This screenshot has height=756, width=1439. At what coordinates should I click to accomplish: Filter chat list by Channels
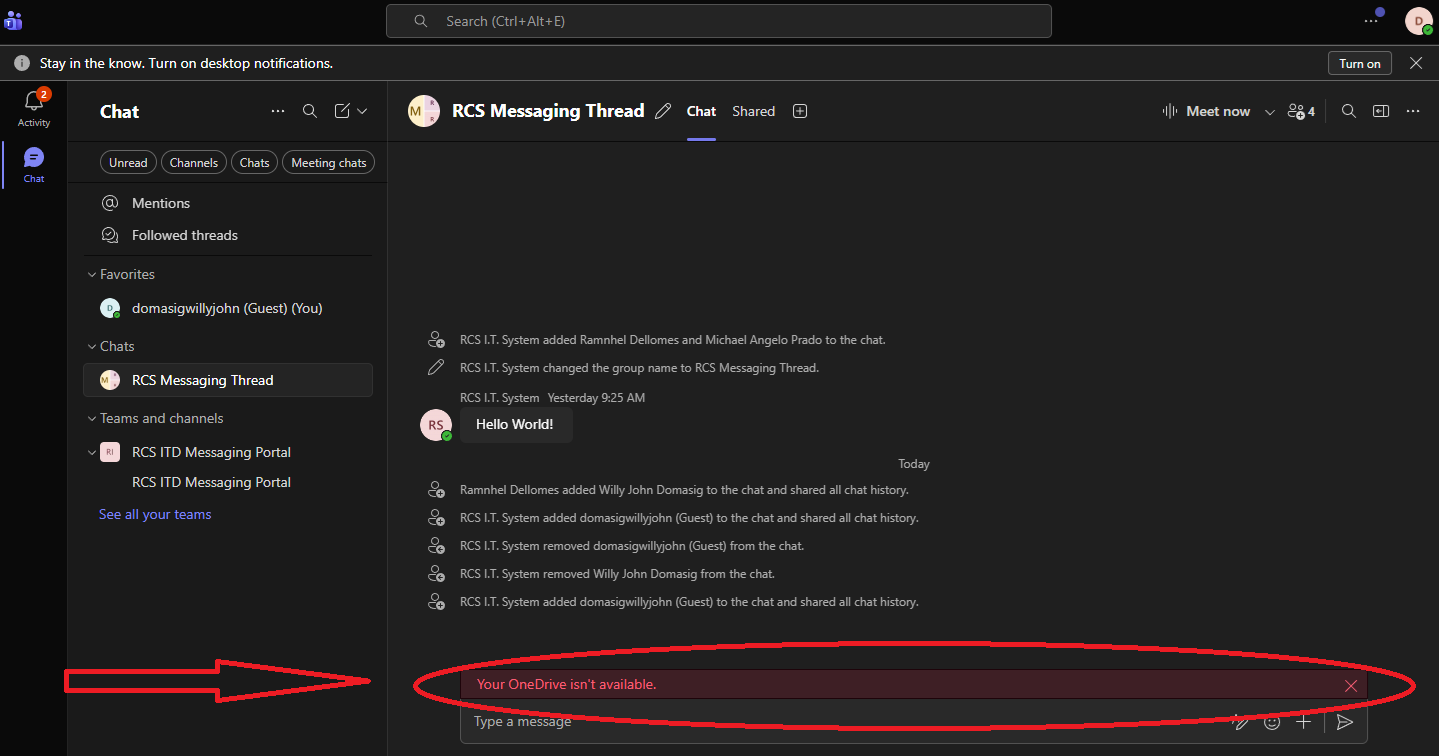pos(194,162)
